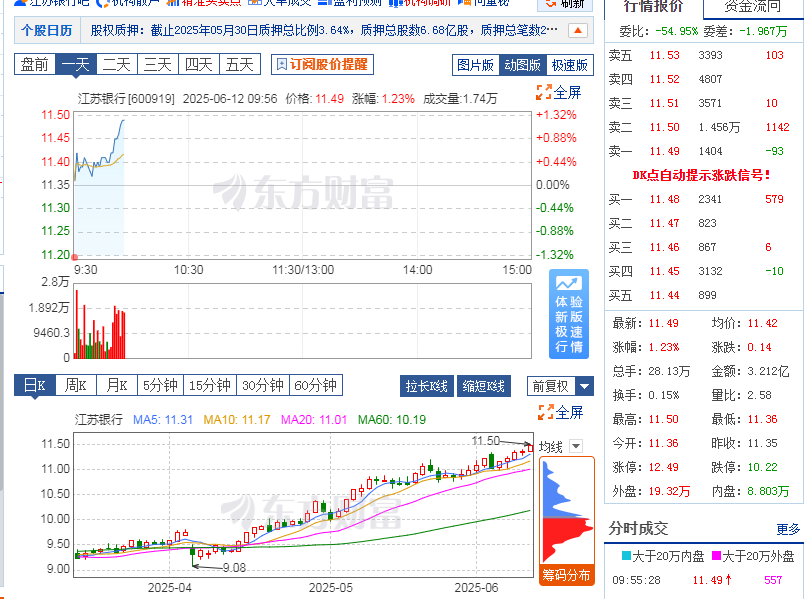The height and width of the screenshot is (599, 808).
Task: Click the cyan 大于20万内盘 legend swatch
Action: tap(627, 556)
